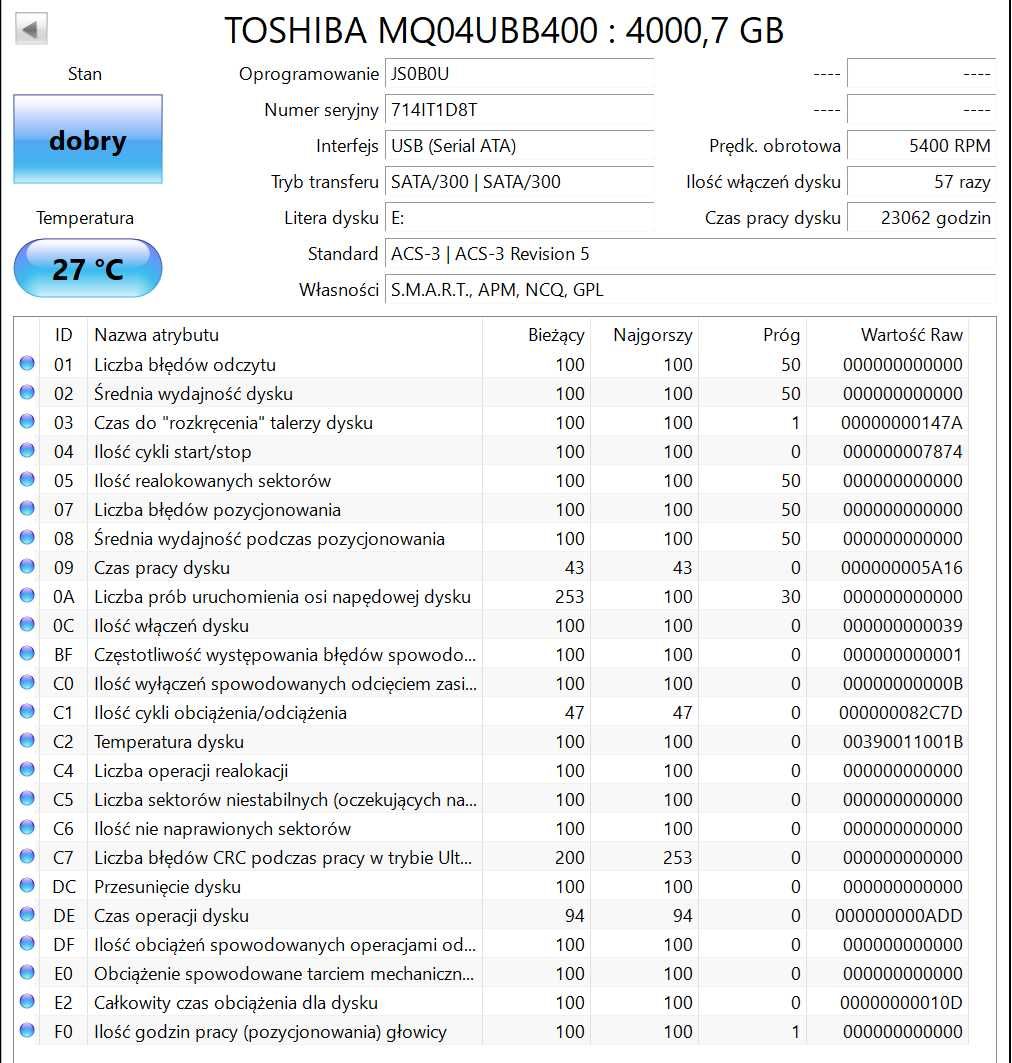Click the power-on hours value 23062 godzin
The width and height of the screenshot is (1012, 1063).
click(x=922, y=218)
